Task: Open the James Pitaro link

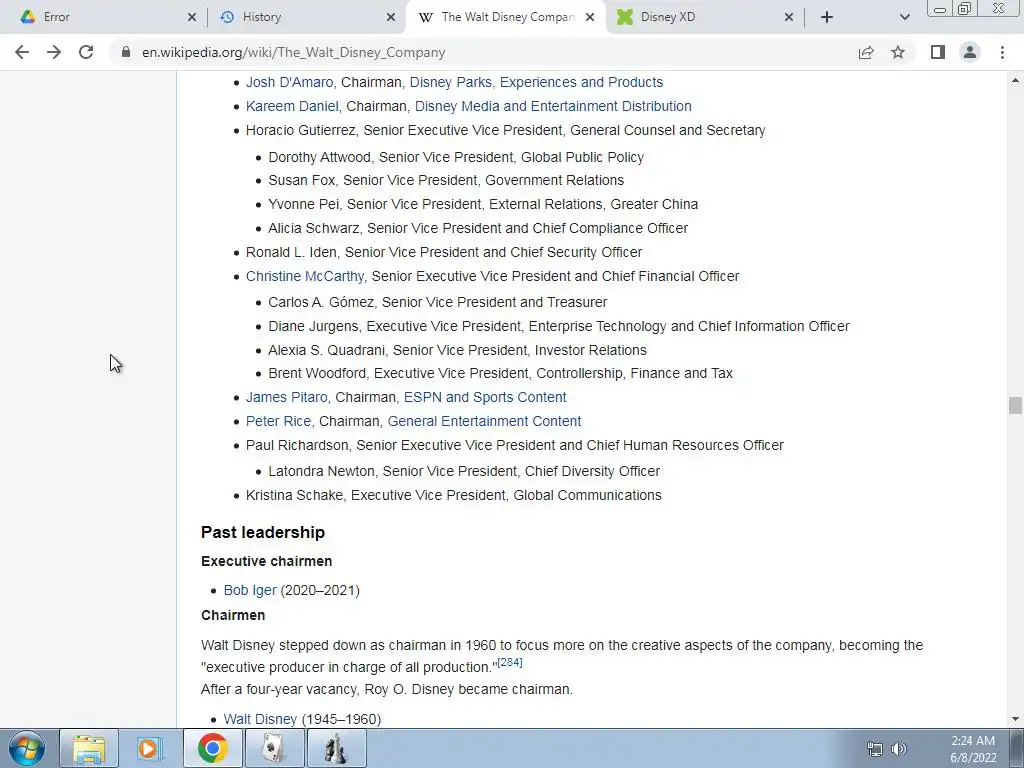Action: tap(287, 397)
